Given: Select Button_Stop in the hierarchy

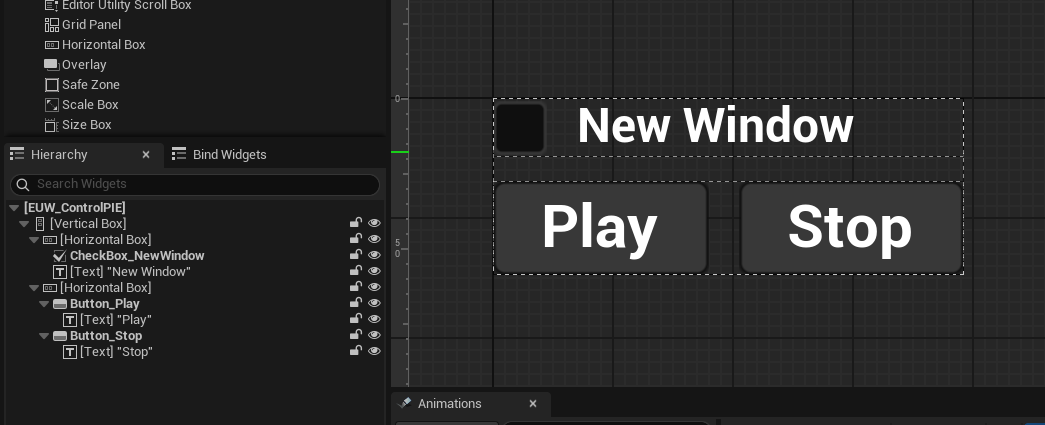Looking at the screenshot, I should pyautogui.click(x=106, y=336).
